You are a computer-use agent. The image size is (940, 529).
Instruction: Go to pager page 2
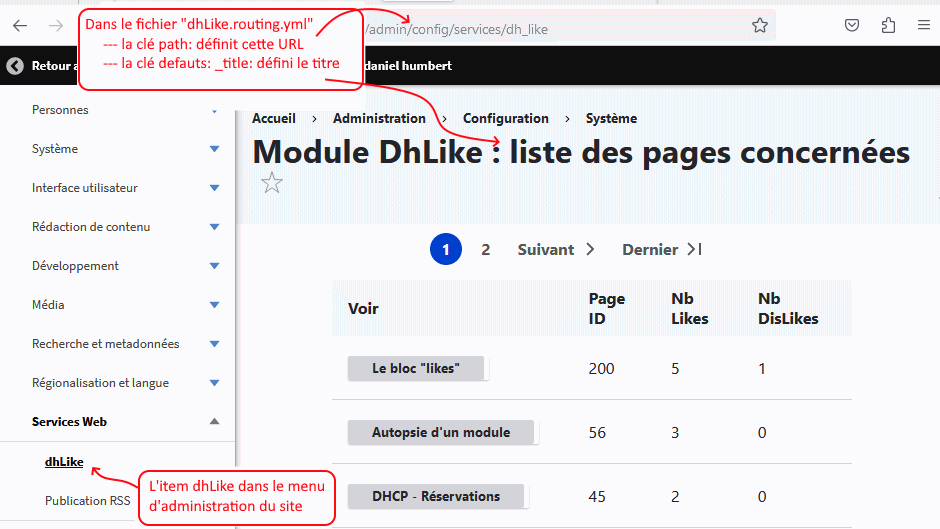coord(486,250)
